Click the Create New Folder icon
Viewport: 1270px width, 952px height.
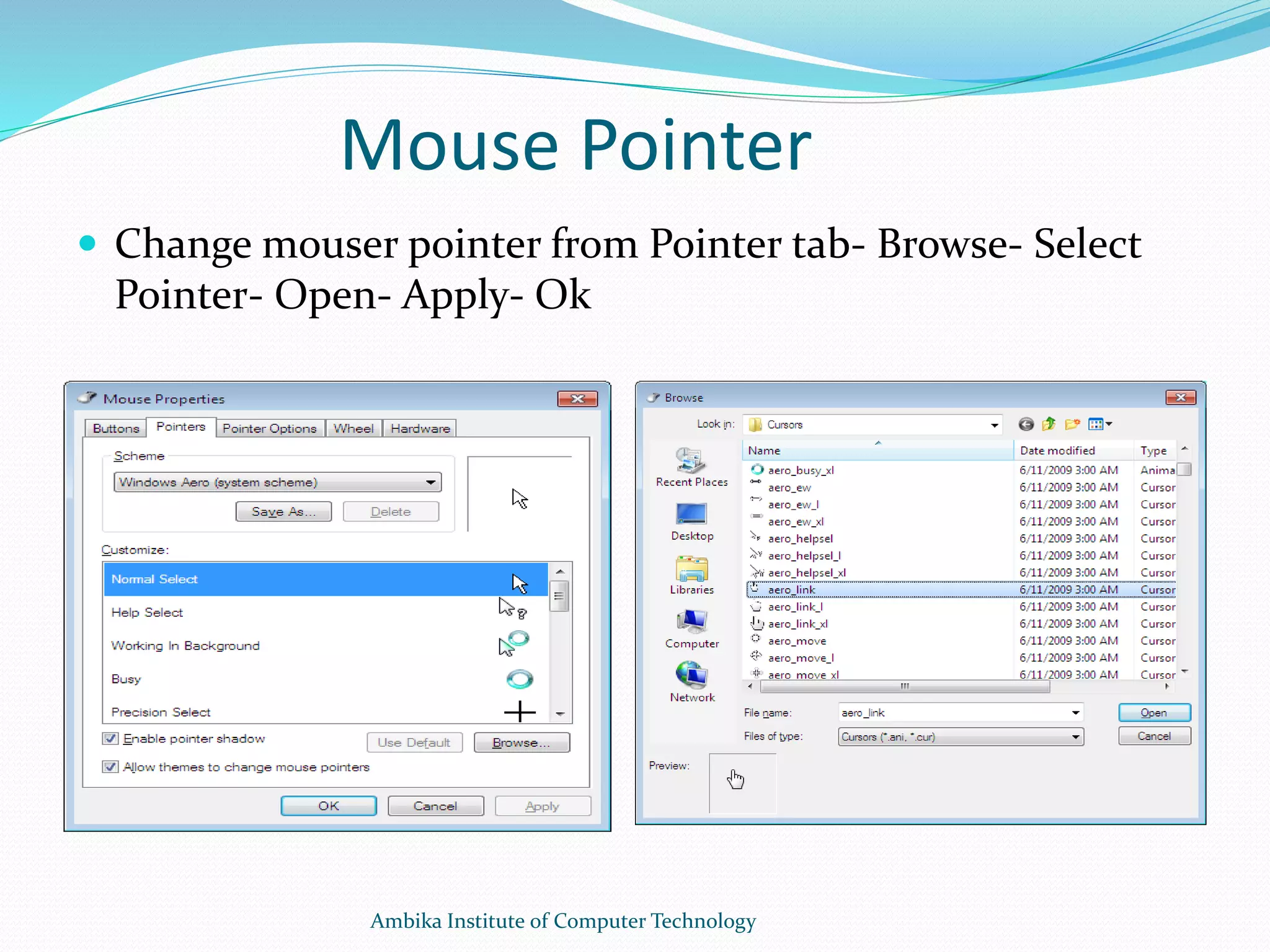[1072, 425]
